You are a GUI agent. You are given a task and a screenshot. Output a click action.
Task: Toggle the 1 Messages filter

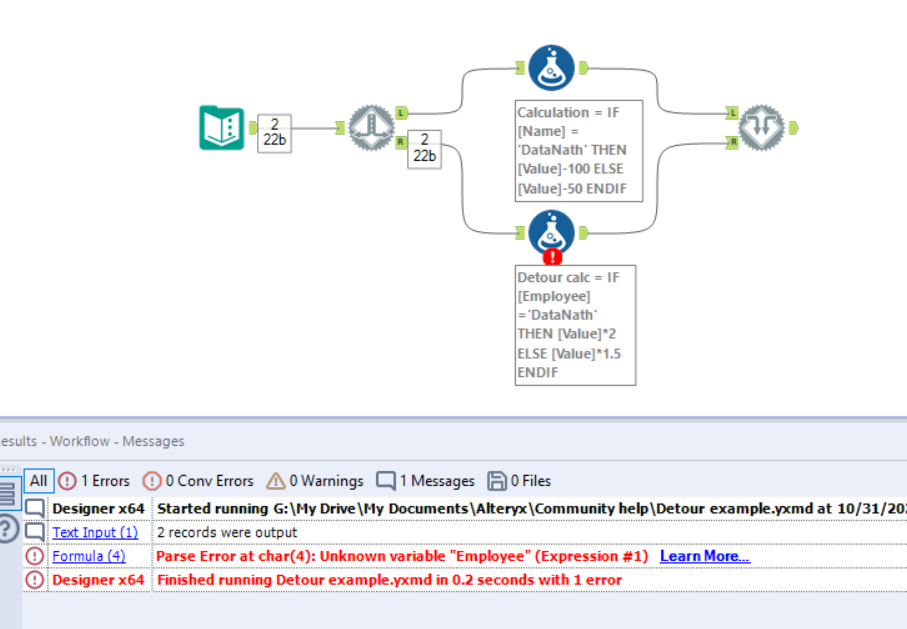(x=424, y=480)
